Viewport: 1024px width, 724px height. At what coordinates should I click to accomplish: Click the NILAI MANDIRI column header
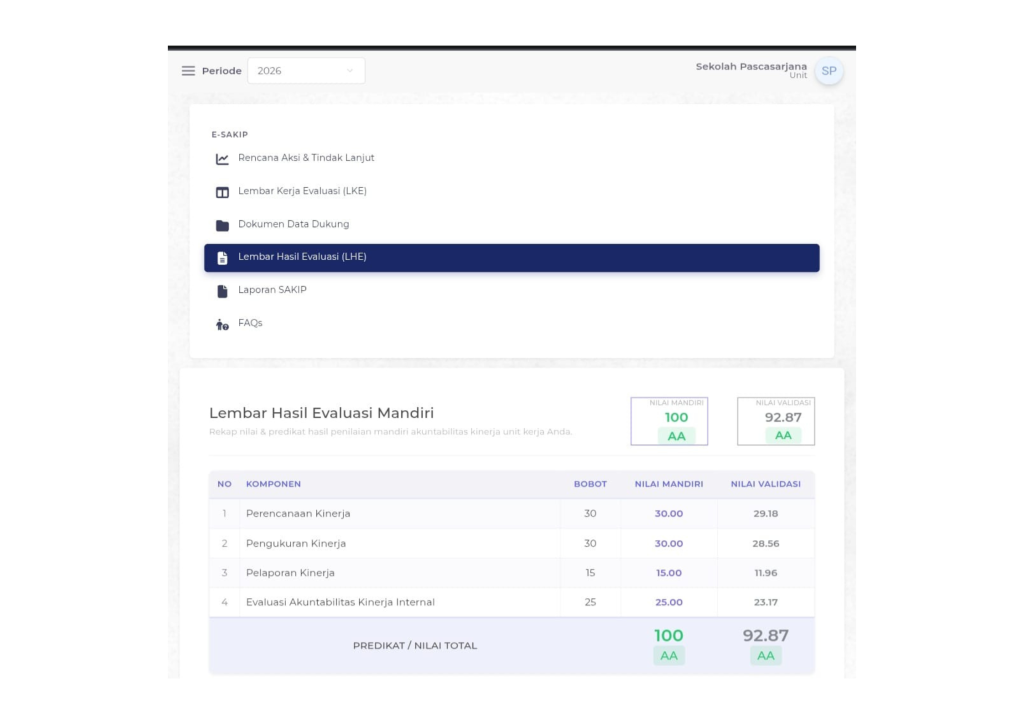[x=669, y=484]
